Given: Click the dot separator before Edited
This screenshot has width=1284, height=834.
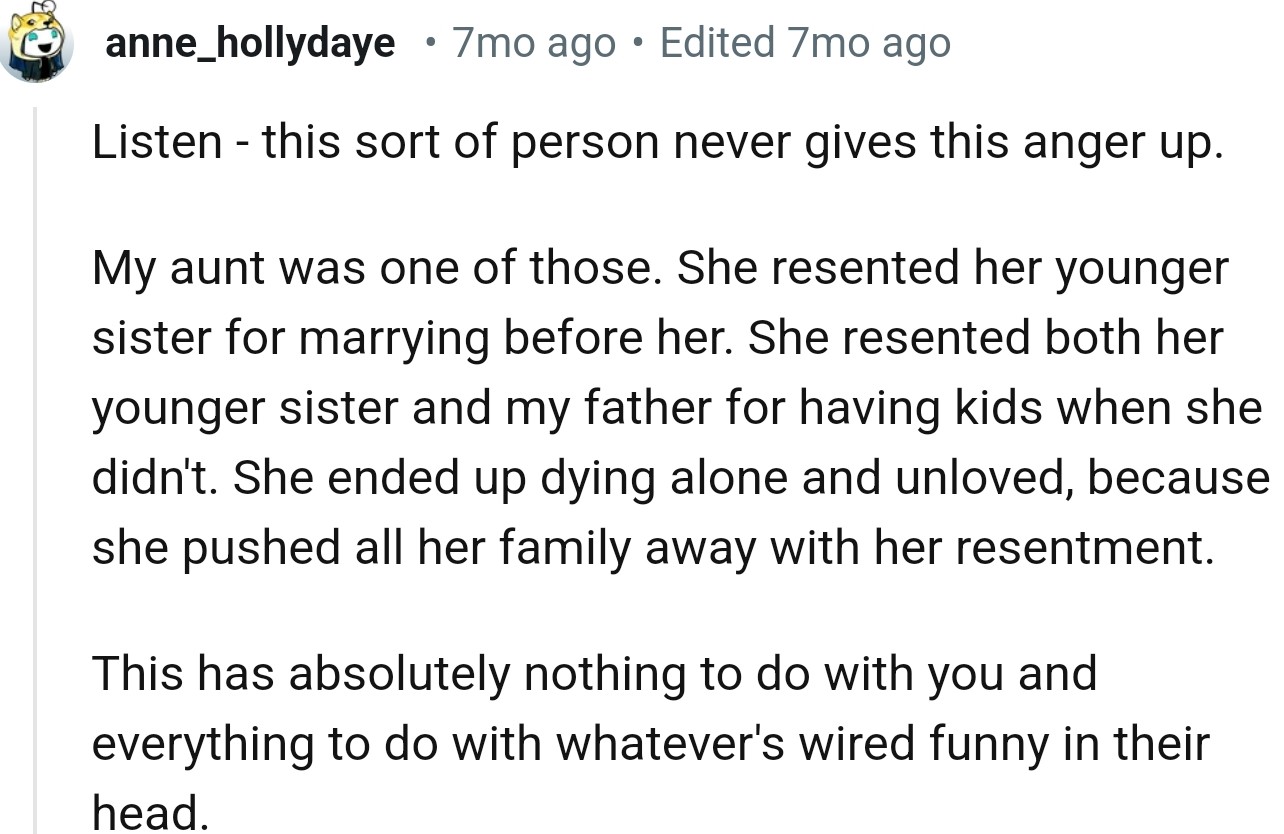Looking at the screenshot, I should click(637, 42).
